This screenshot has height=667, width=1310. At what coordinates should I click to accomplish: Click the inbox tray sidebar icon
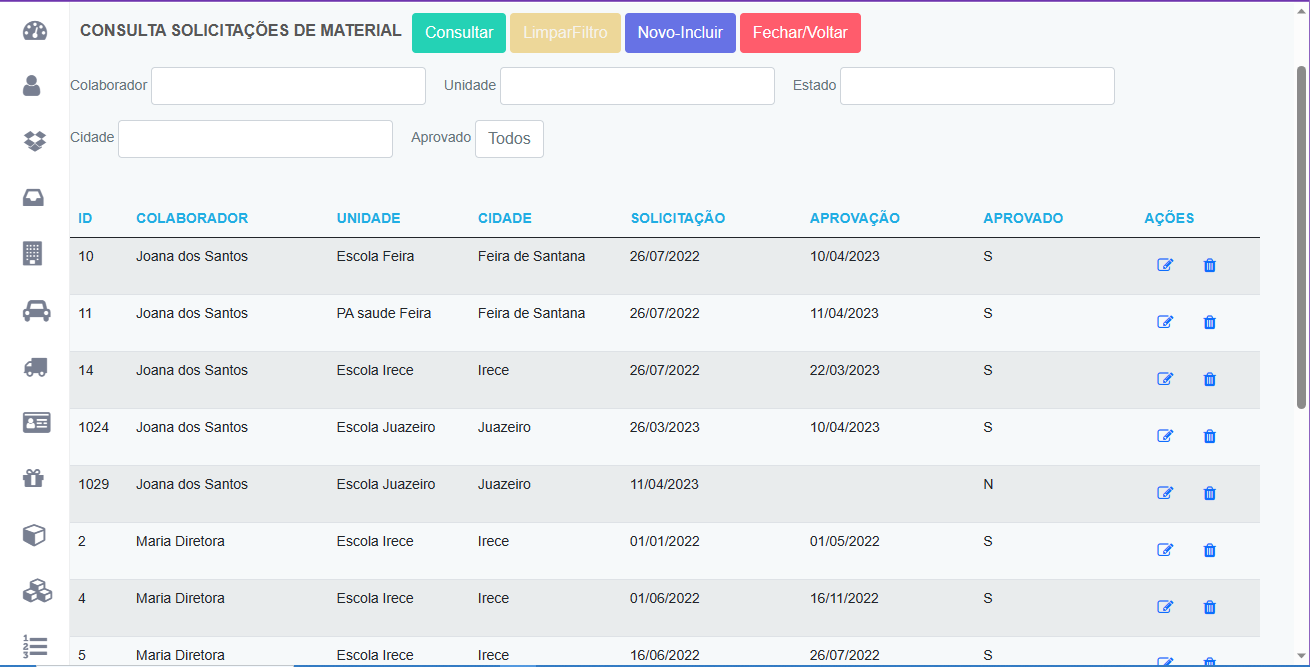[33, 198]
